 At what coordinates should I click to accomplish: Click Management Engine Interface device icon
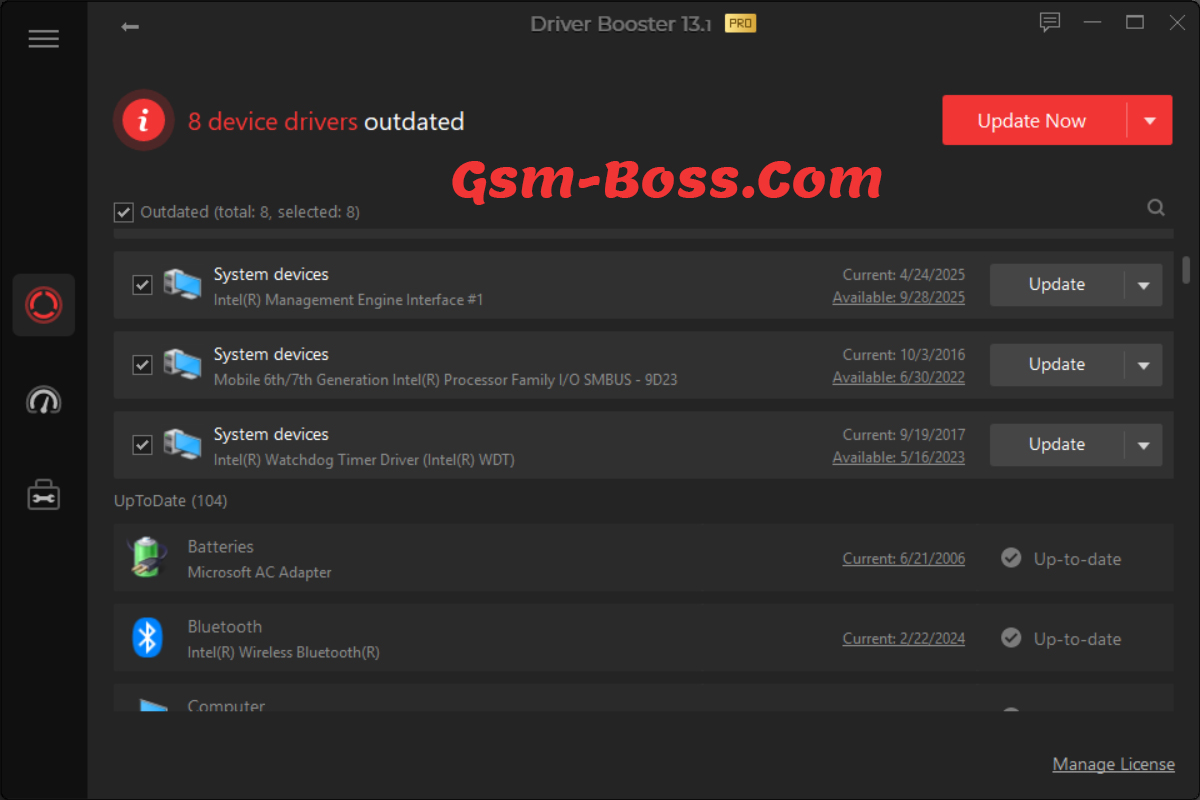click(181, 285)
